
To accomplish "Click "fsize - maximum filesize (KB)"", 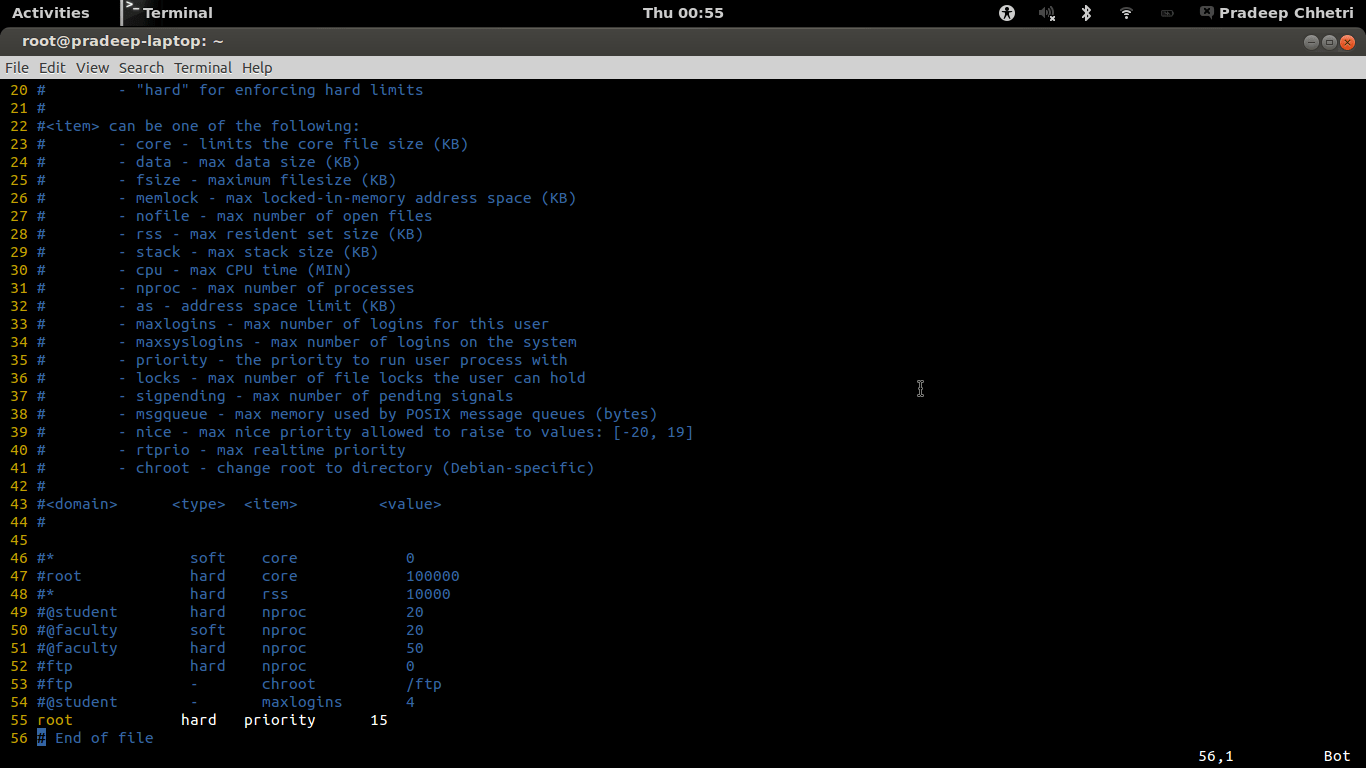I will click(x=266, y=180).
